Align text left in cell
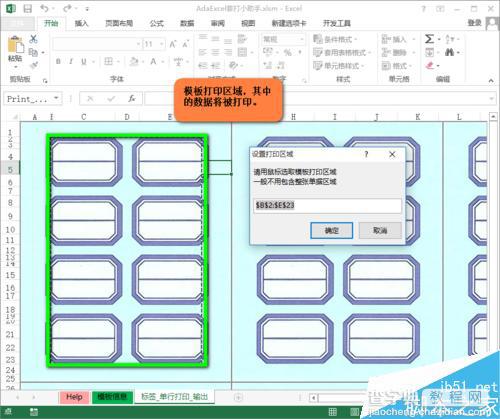Screen dimensions: 500x419 203,52
